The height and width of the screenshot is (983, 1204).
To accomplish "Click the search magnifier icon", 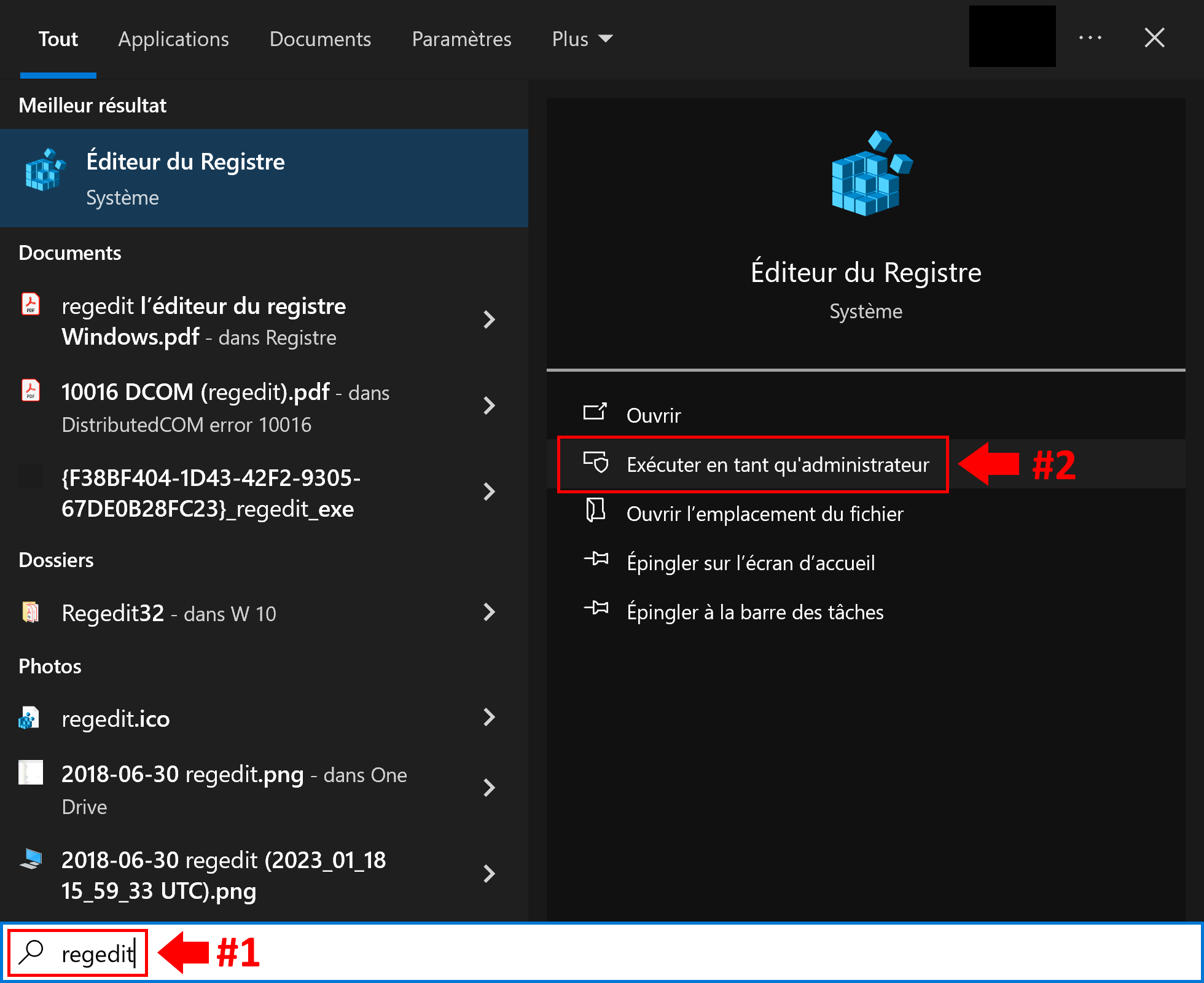I will coord(31,953).
